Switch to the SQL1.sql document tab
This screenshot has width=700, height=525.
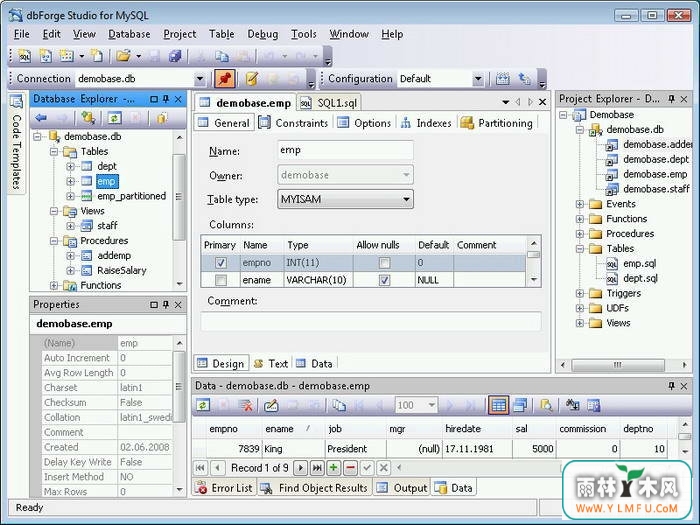329,103
